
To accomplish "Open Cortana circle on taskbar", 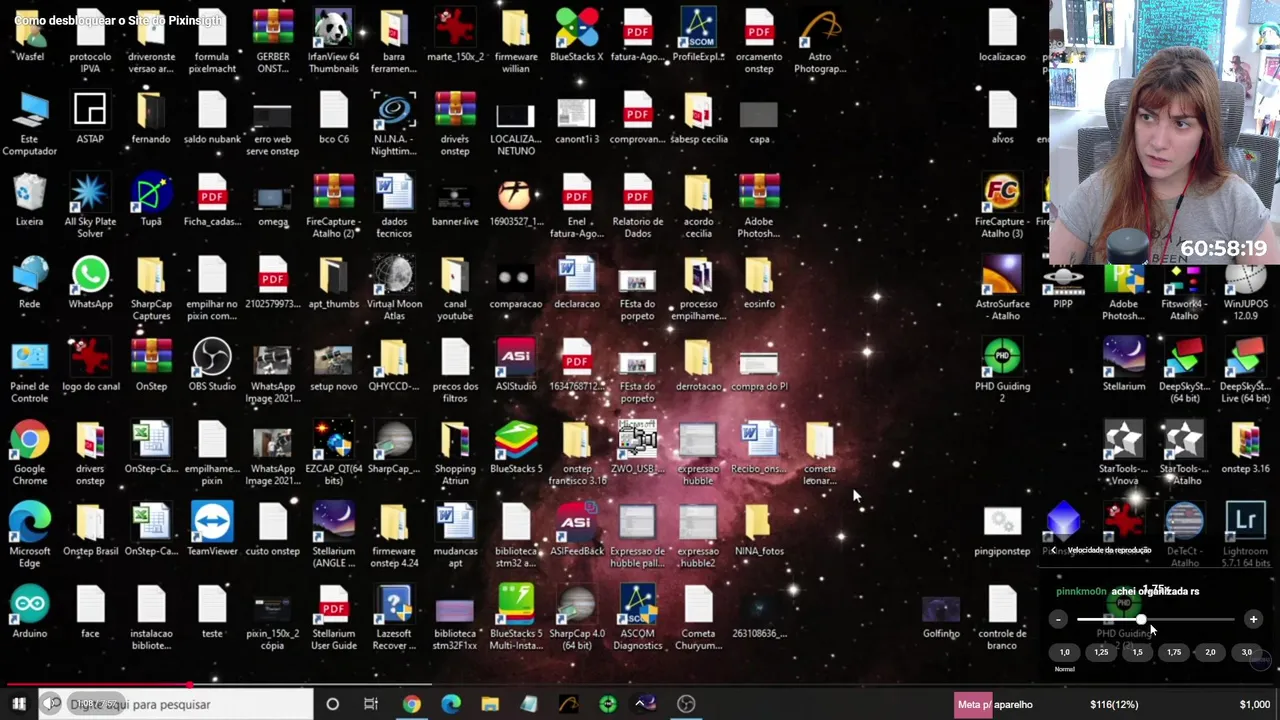I will (333, 704).
